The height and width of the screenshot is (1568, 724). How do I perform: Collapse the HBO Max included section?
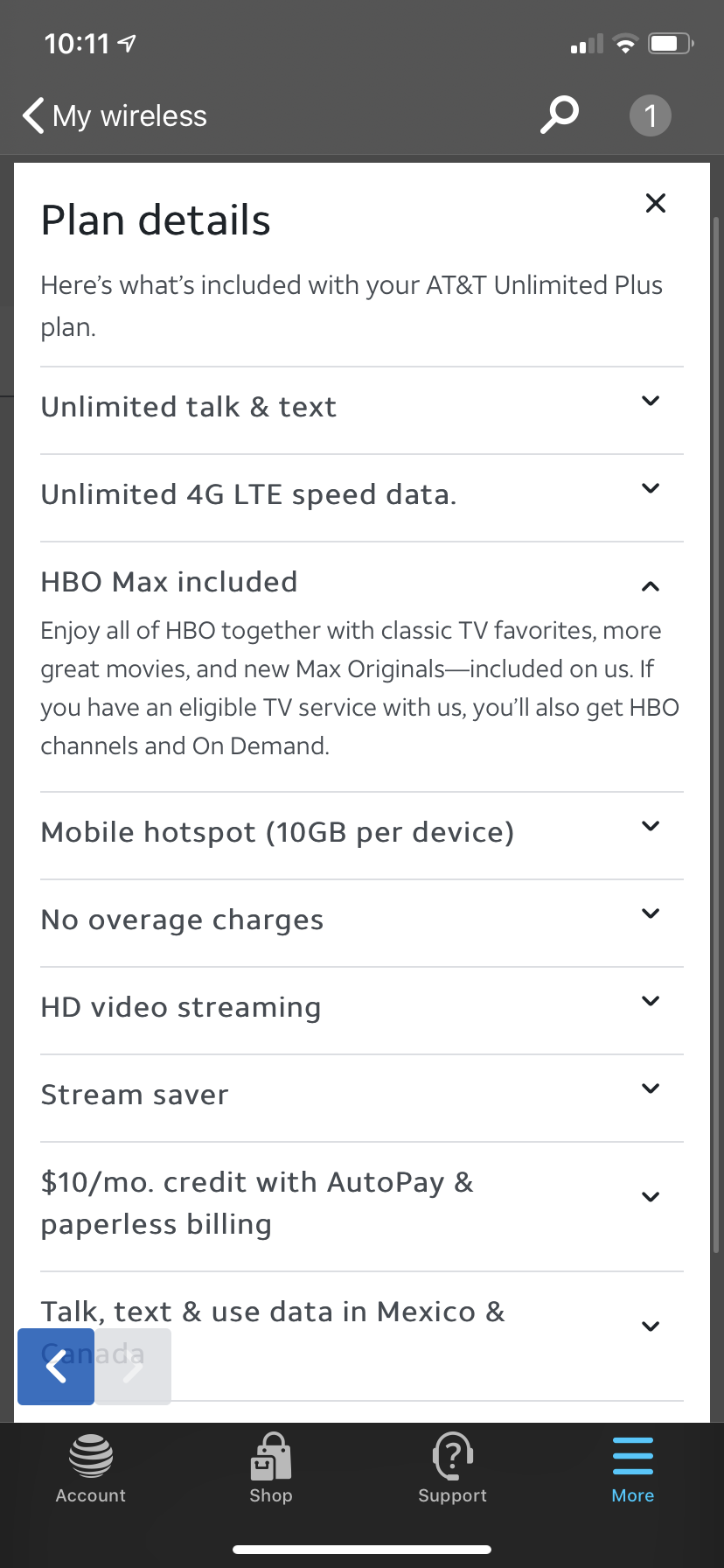coord(650,586)
